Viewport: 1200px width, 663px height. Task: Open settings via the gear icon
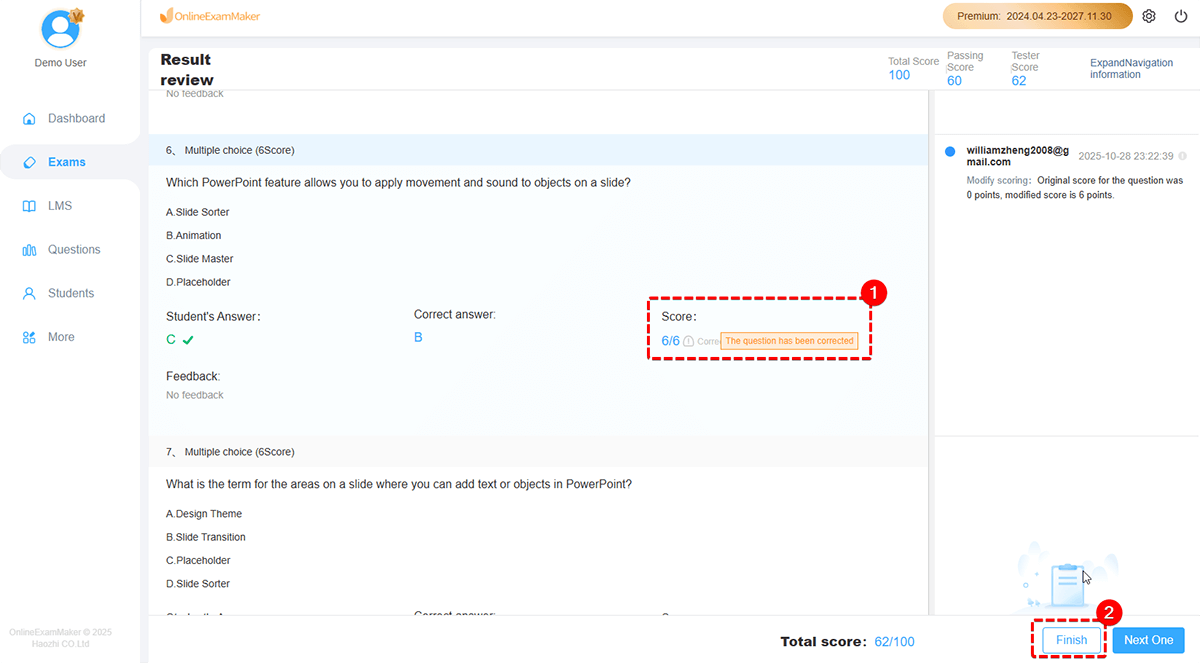pyautogui.click(x=1149, y=17)
